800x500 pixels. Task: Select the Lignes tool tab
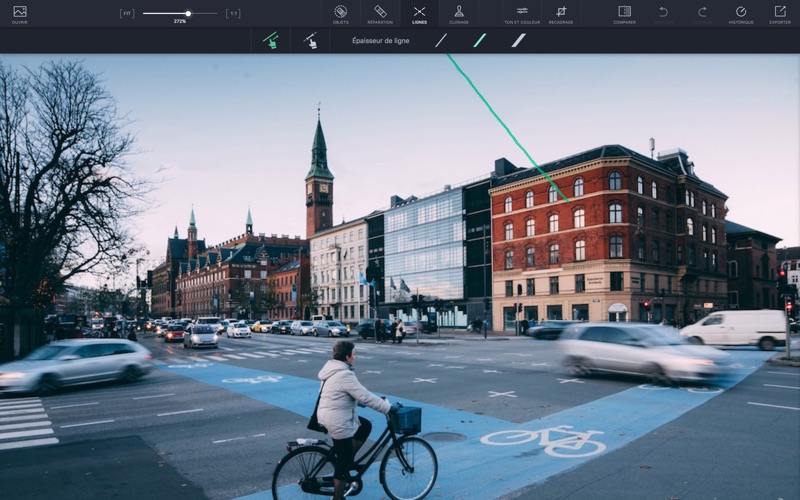419,13
